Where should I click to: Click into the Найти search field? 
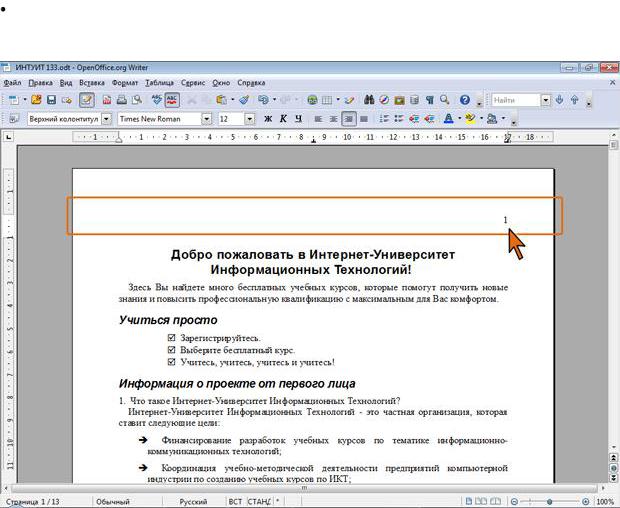(516, 100)
